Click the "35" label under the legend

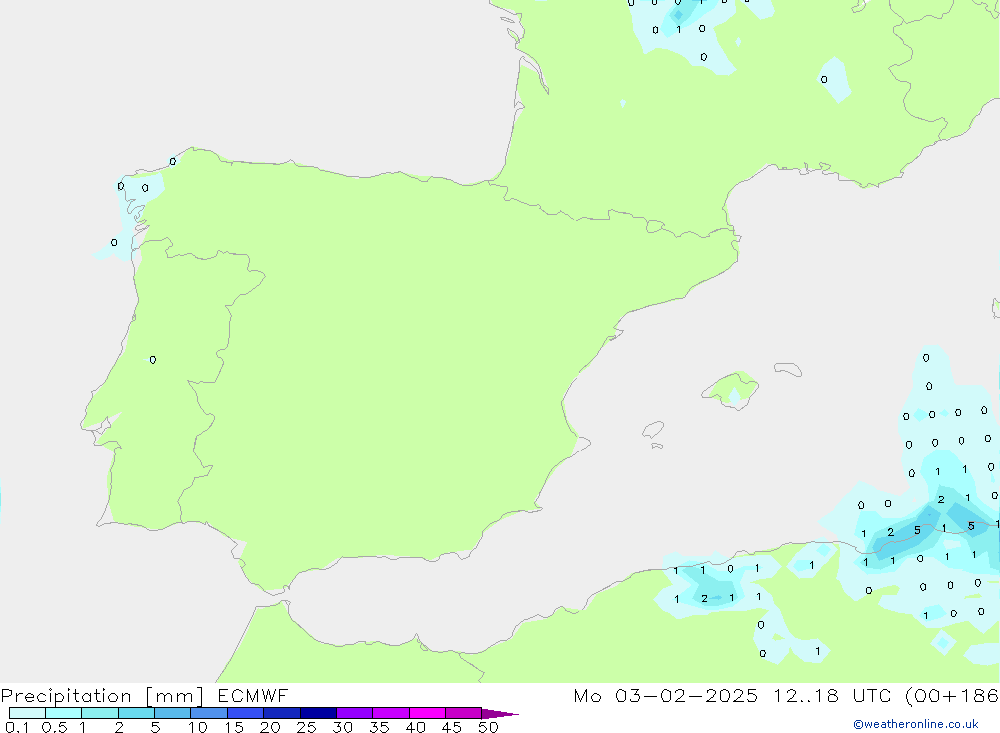pos(379,727)
